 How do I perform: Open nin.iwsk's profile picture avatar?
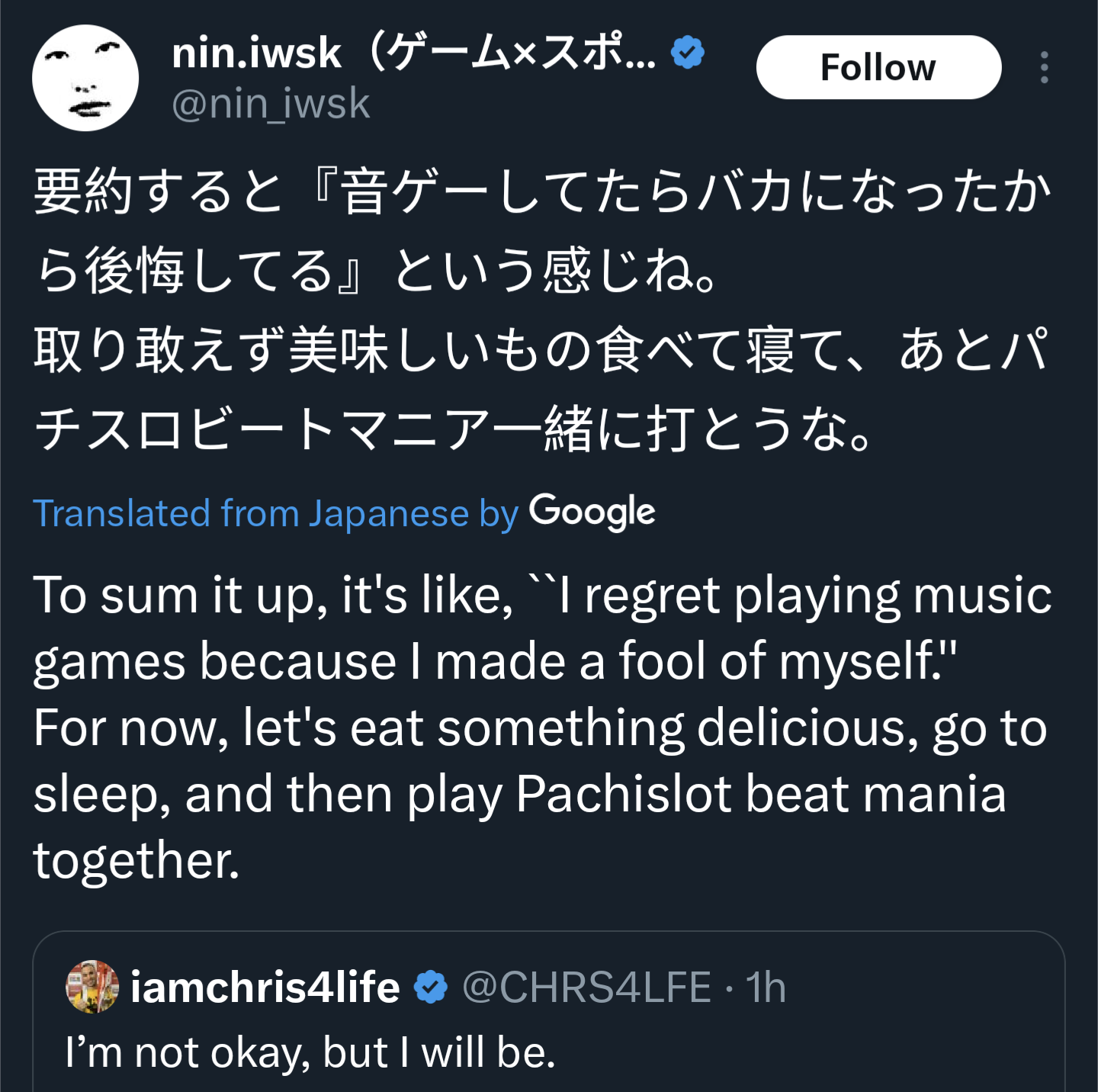[85, 78]
